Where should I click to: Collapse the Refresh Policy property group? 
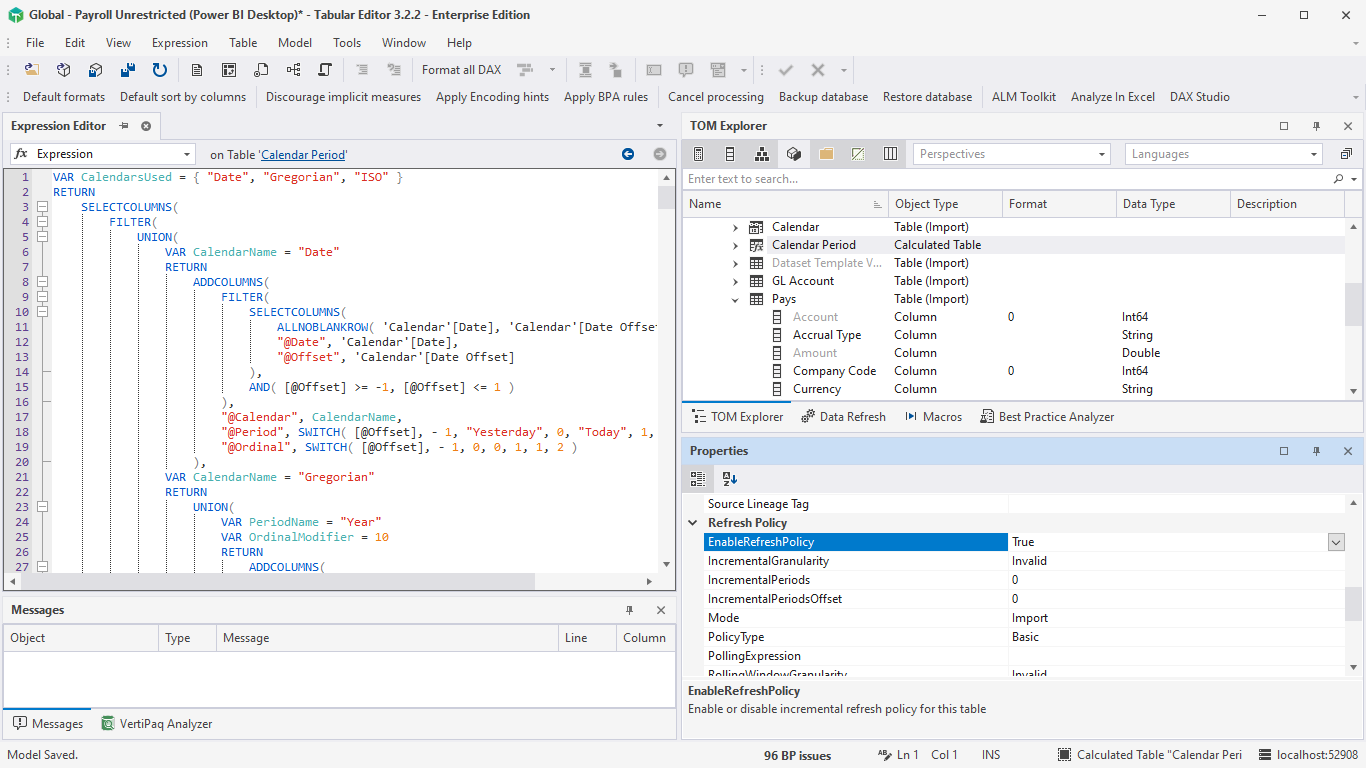pos(693,523)
